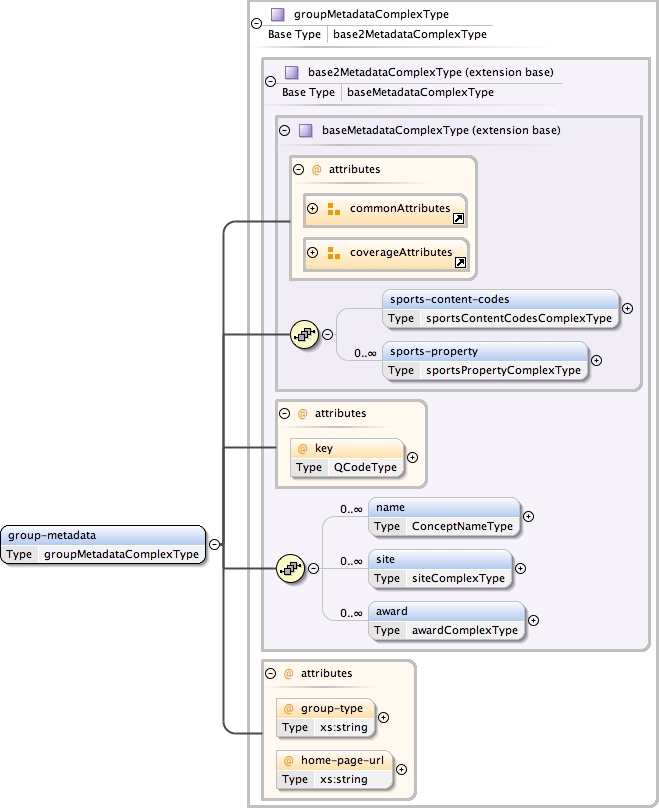Viewport: 659px width, 808px height.
Task: Expand the commonAttributes group
Action: pos(313,209)
